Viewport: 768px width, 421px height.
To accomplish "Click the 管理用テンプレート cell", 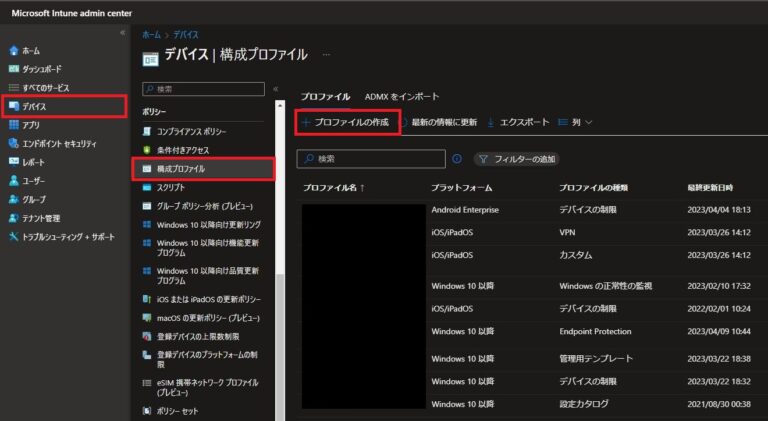I will click(596, 358).
